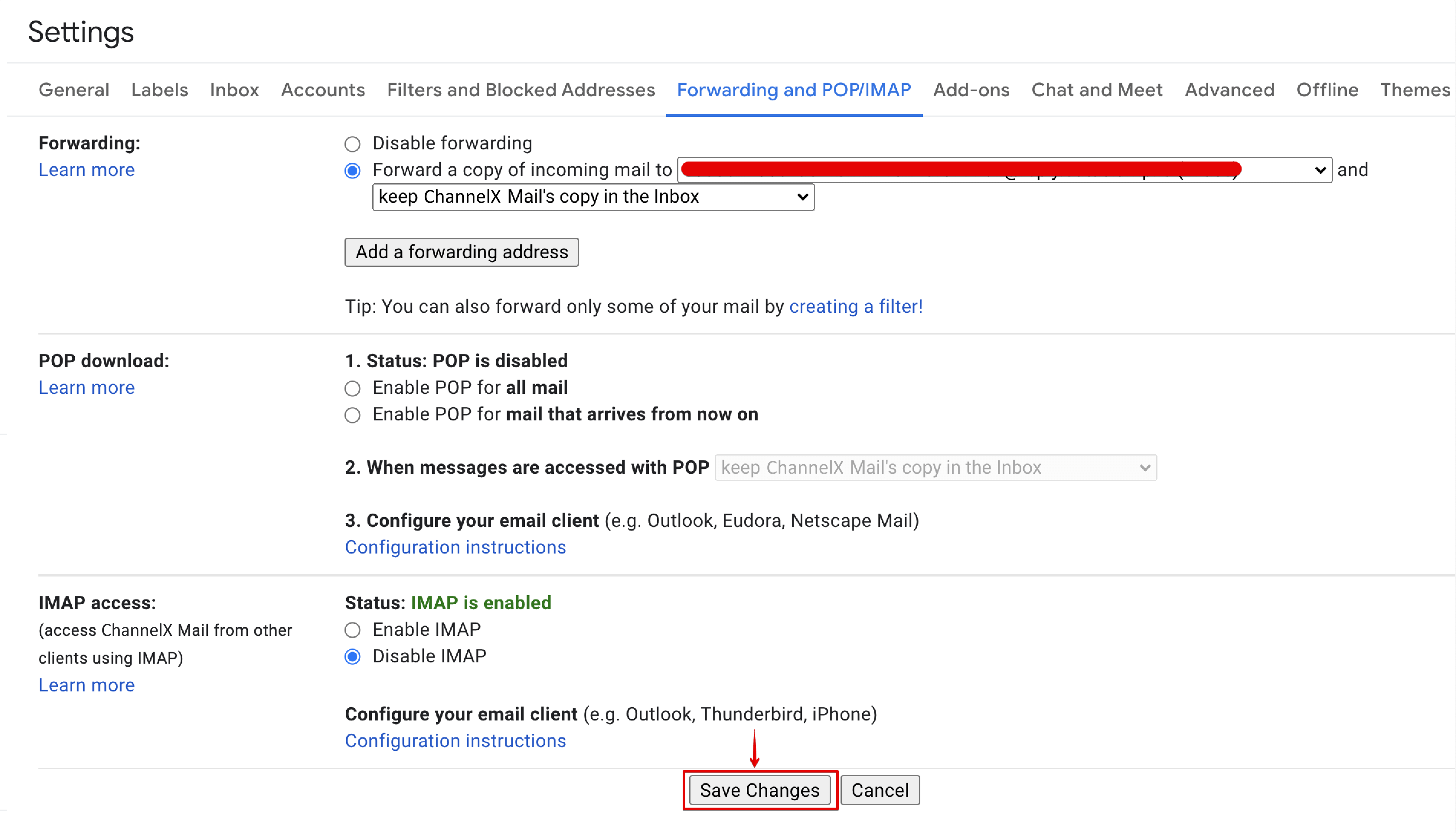Open the Offline settings tab
1456x833 pixels.
pos(1327,90)
